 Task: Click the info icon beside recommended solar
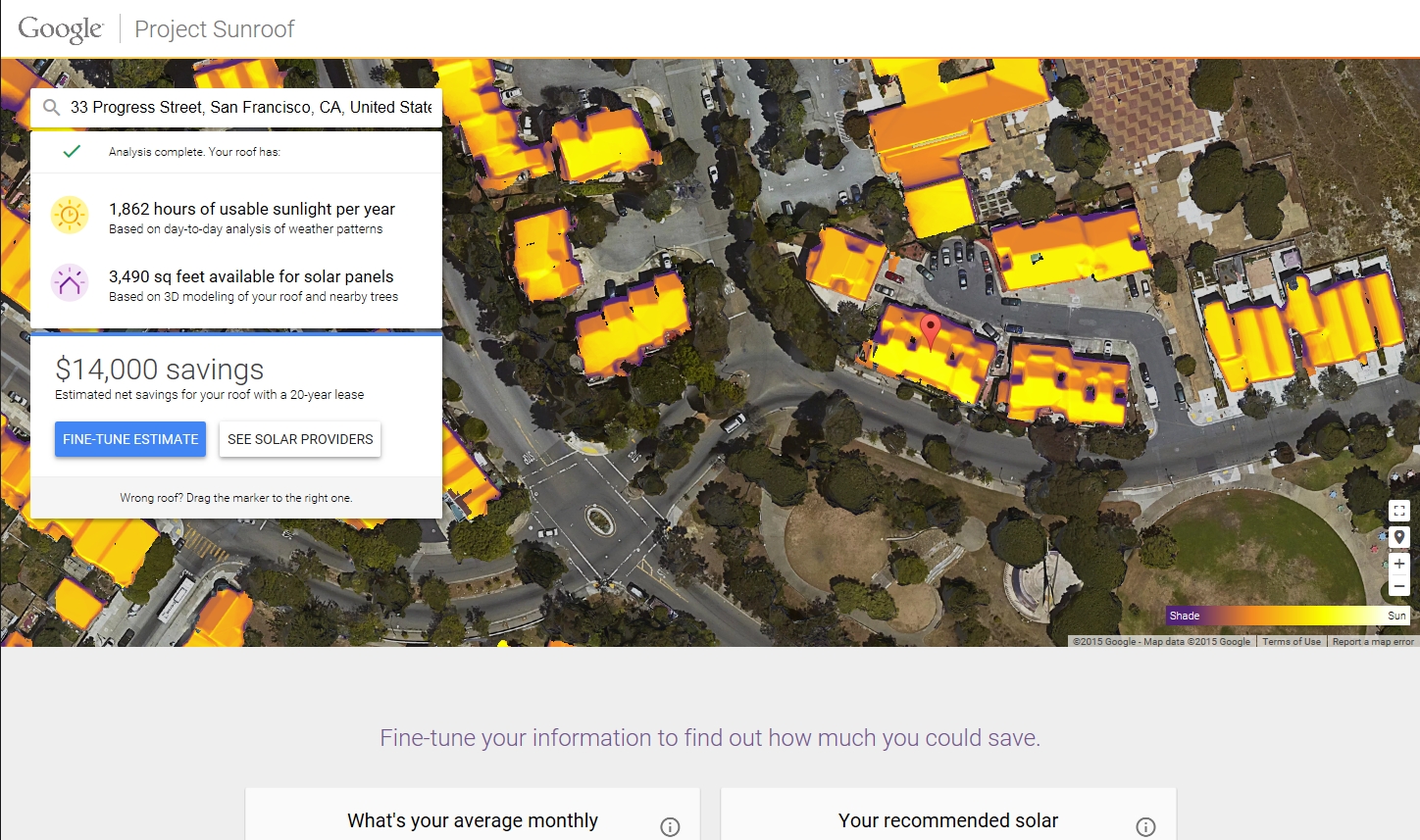[x=1145, y=826]
